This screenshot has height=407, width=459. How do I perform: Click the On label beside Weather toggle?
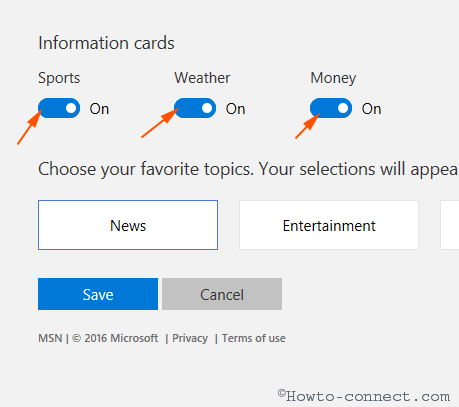pyautogui.click(x=235, y=109)
